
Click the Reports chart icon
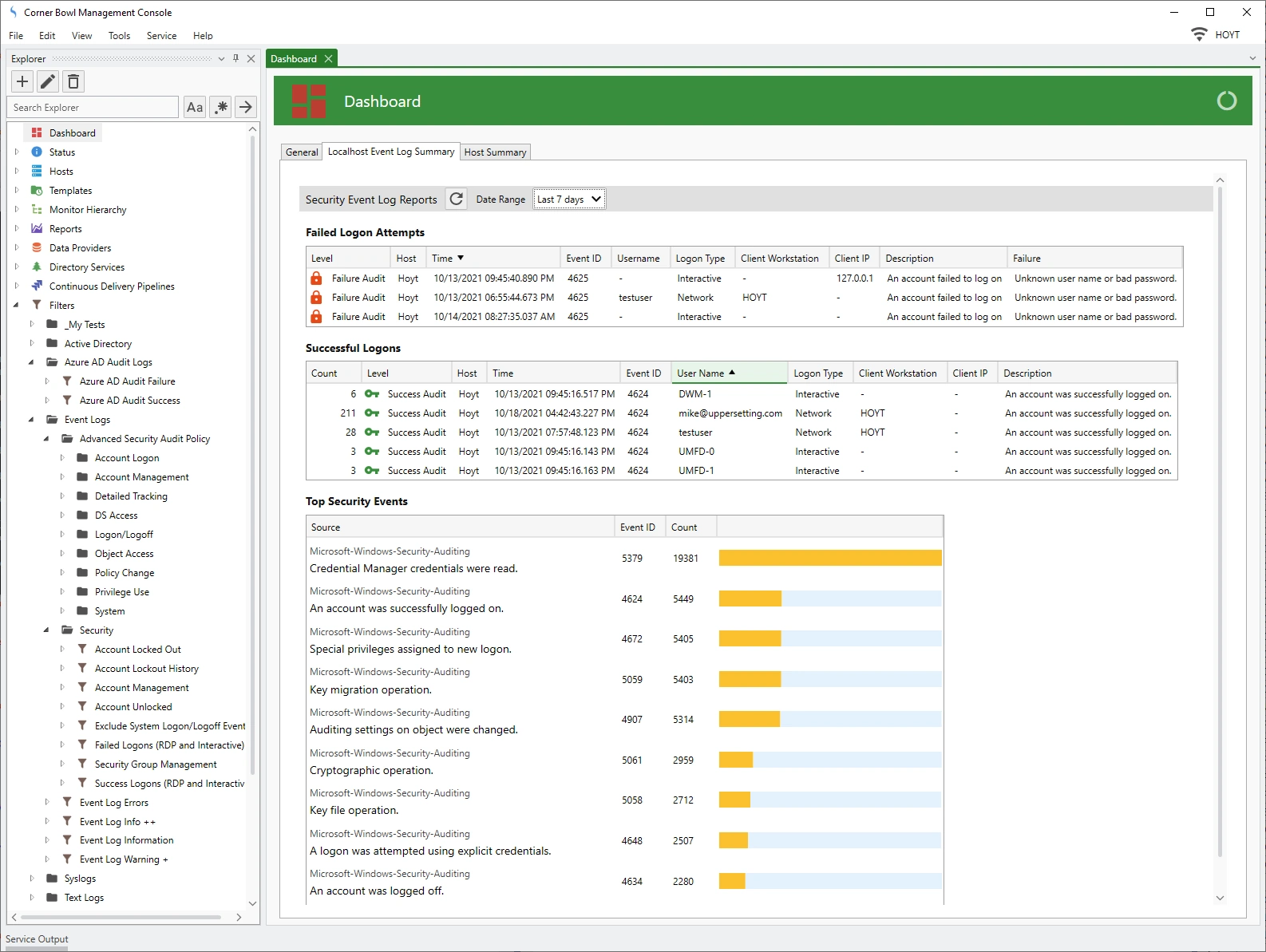37,228
